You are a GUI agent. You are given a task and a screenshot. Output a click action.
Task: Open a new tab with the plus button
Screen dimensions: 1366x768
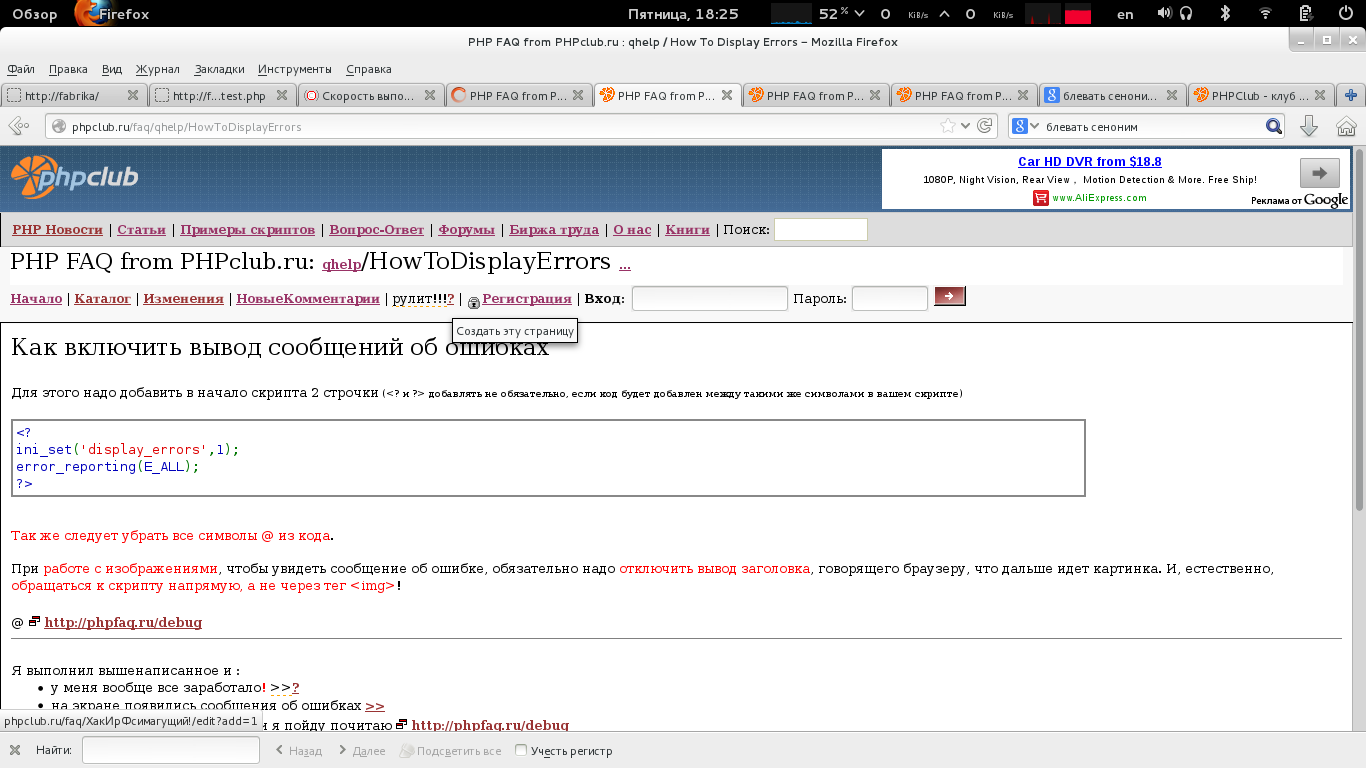[x=1351, y=96]
